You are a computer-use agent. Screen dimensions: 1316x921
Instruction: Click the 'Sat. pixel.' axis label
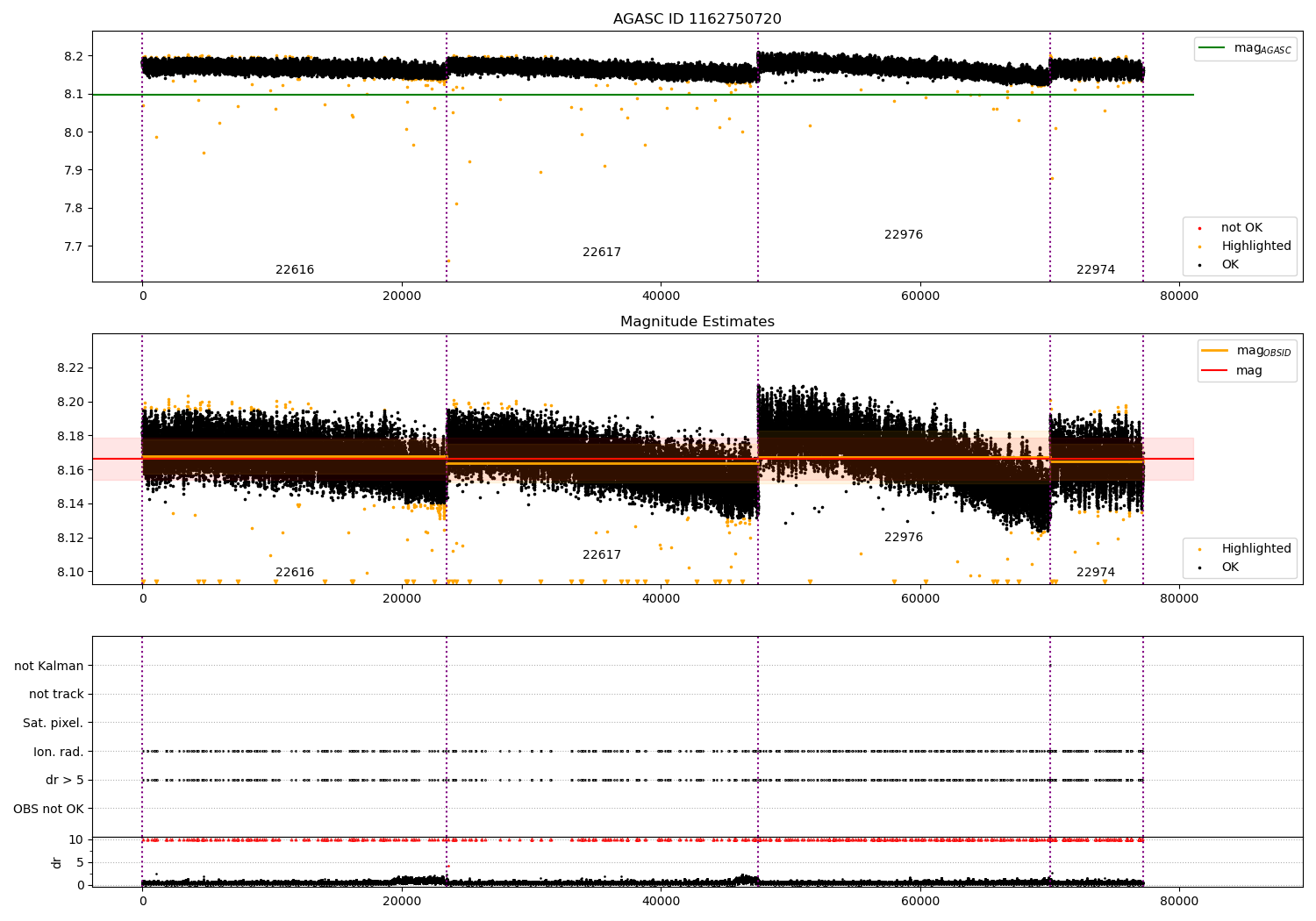(54, 724)
